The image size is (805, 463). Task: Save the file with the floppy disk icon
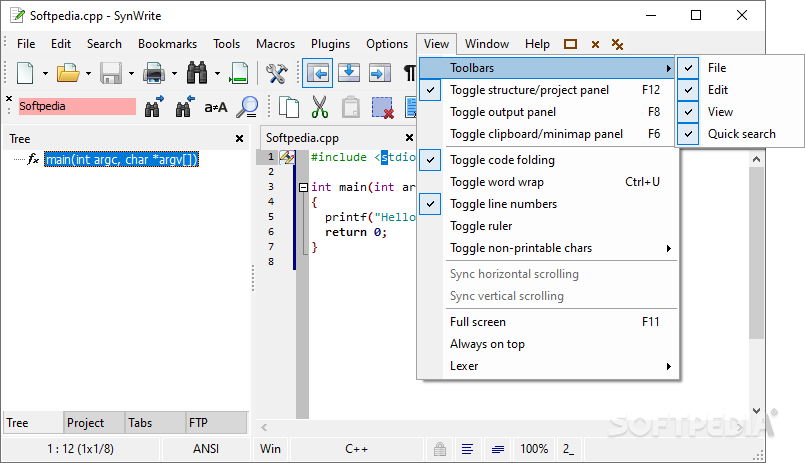coord(111,73)
